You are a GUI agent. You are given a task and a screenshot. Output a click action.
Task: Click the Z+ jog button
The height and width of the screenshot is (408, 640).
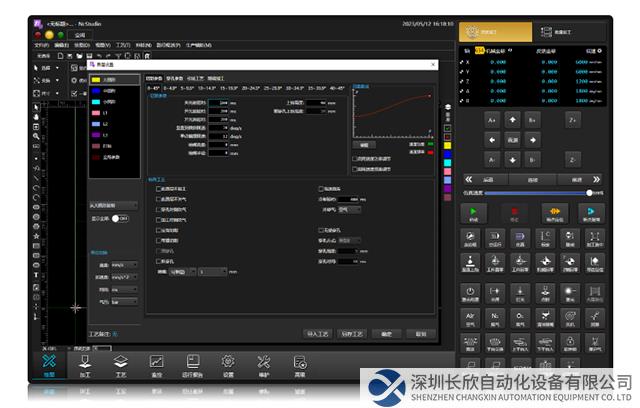572,119
